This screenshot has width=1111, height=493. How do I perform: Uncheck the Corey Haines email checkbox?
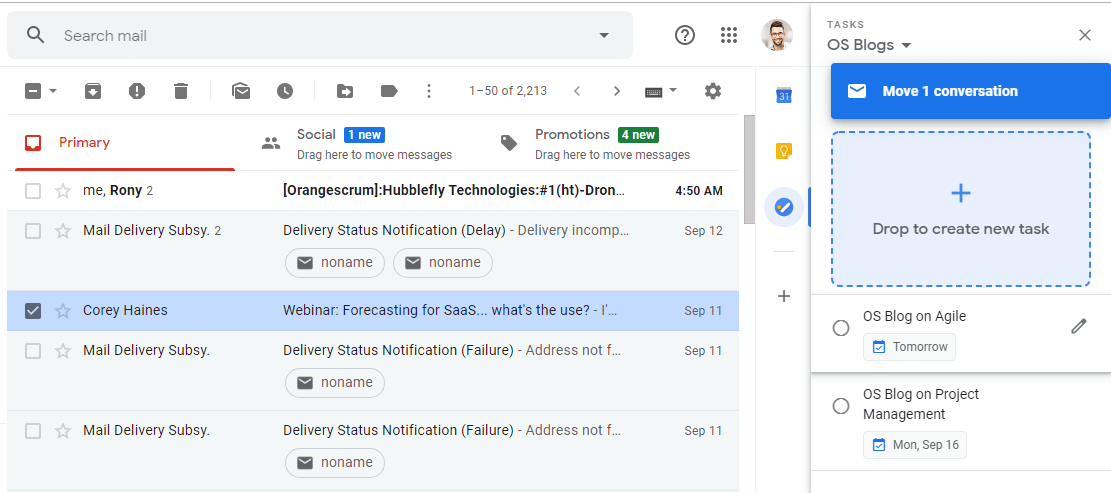[33, 310]
